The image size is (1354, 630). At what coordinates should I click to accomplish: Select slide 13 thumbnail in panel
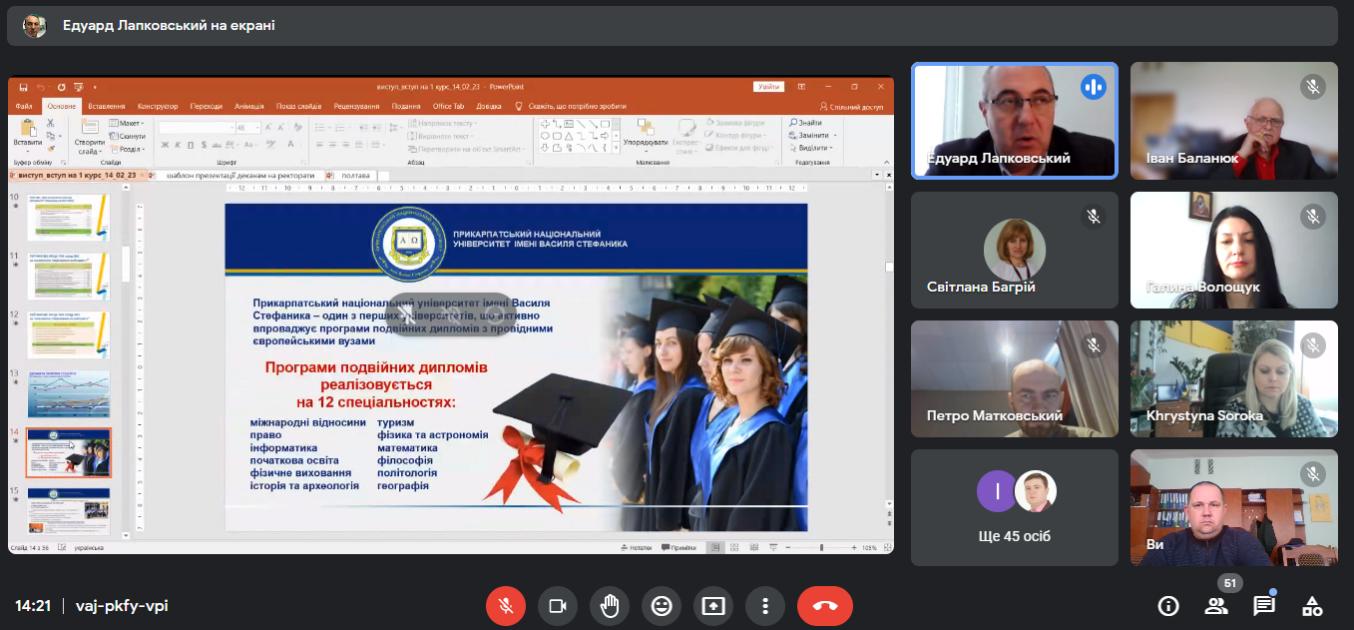tap(69, 394)
